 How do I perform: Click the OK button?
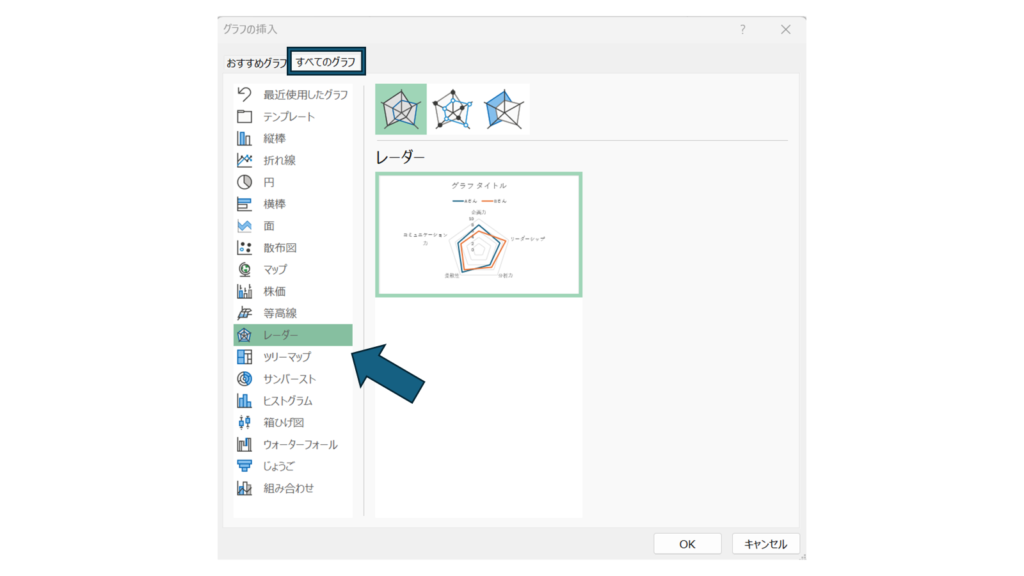click(x=687, y=544)
